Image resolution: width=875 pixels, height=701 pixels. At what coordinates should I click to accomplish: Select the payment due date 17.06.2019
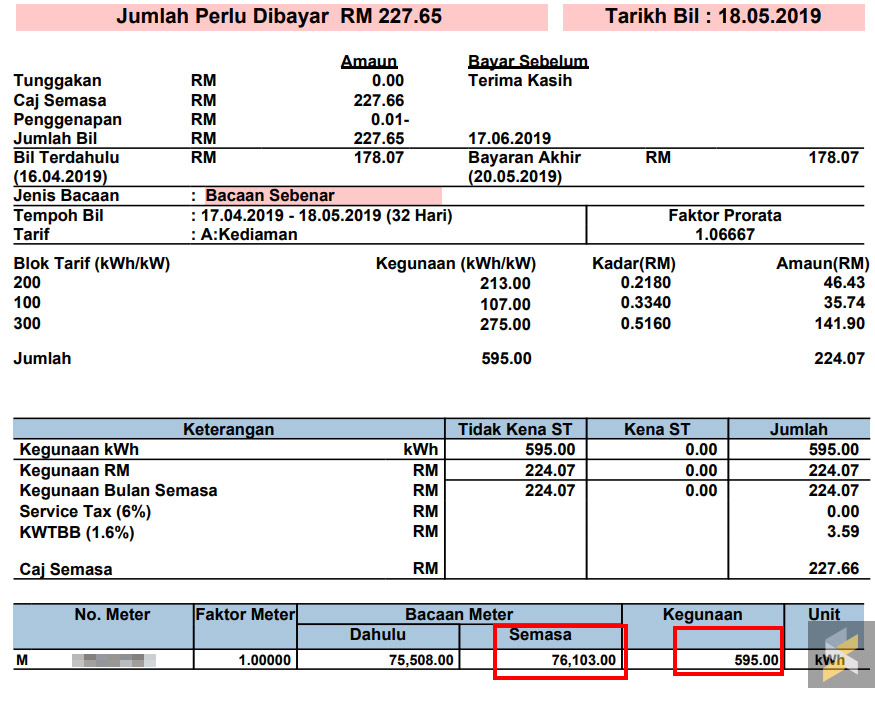509,139
